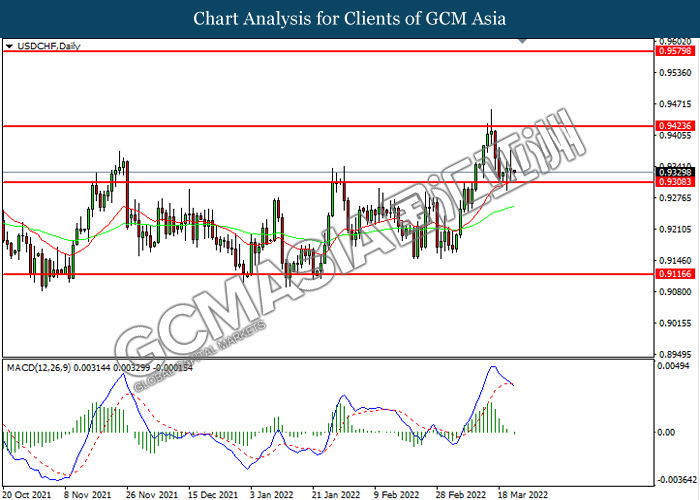
Task: Click the MACD scale value -0.003642
Action: [677, 480]
